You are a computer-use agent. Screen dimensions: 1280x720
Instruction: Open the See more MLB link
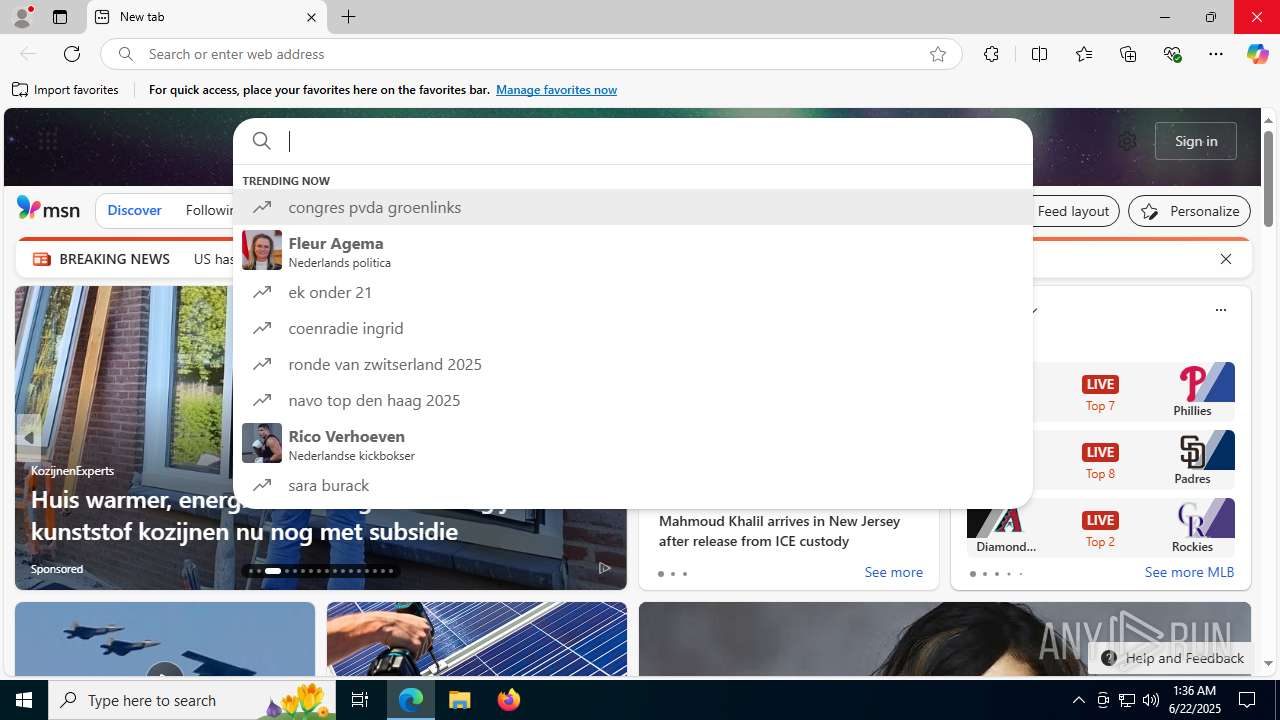(1189, 572)
